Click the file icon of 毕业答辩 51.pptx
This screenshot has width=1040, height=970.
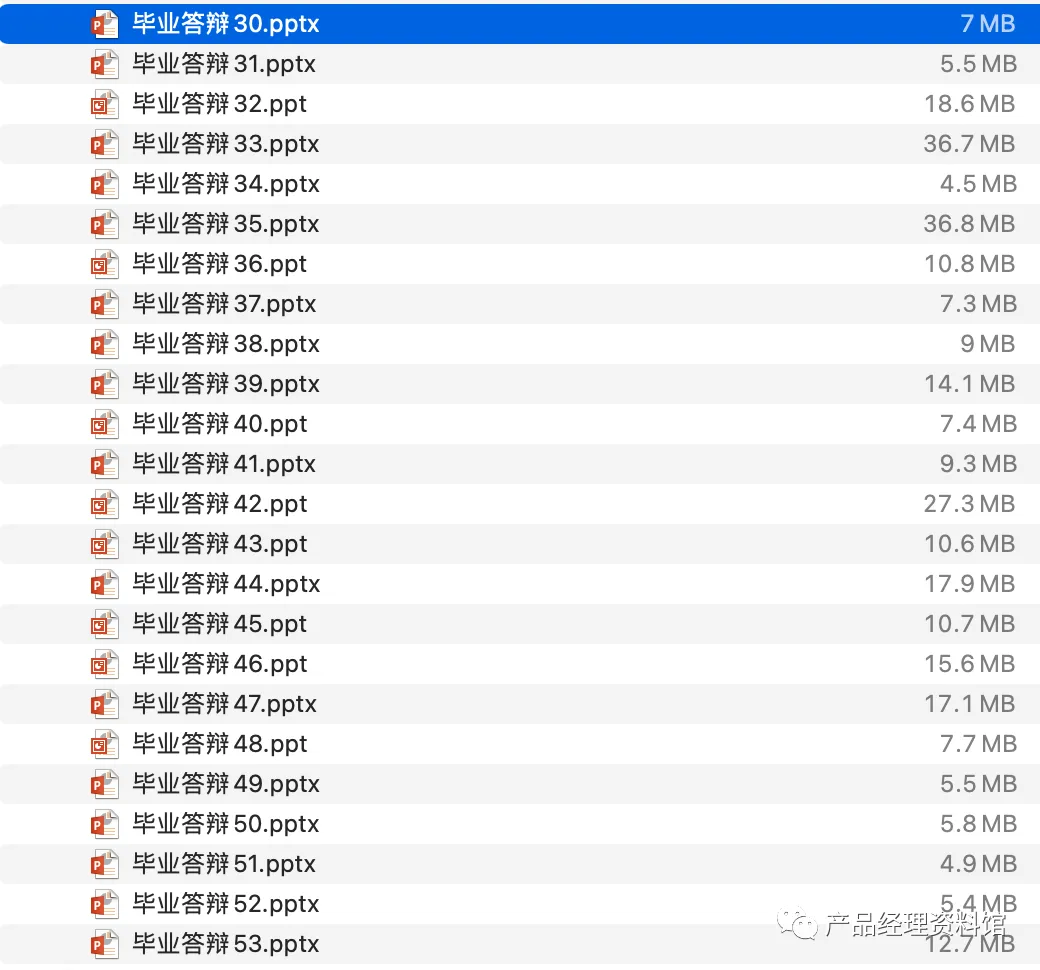click(105, 864)
